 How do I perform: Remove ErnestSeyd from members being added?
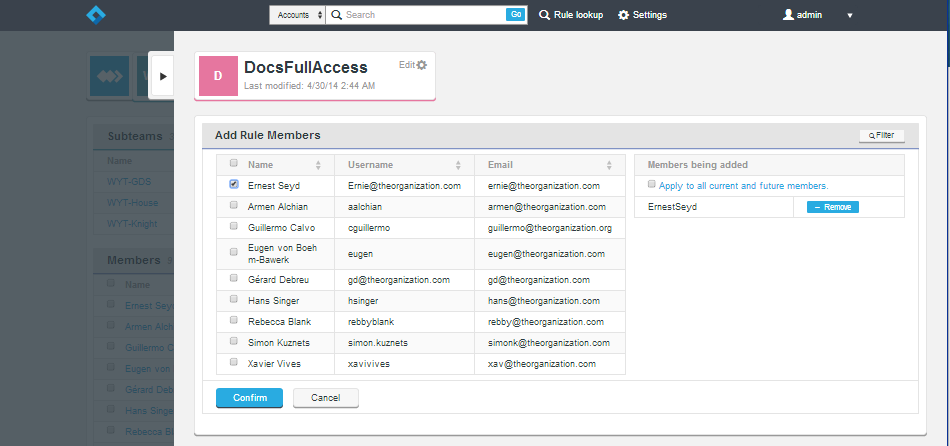click(x=832, y=207)
